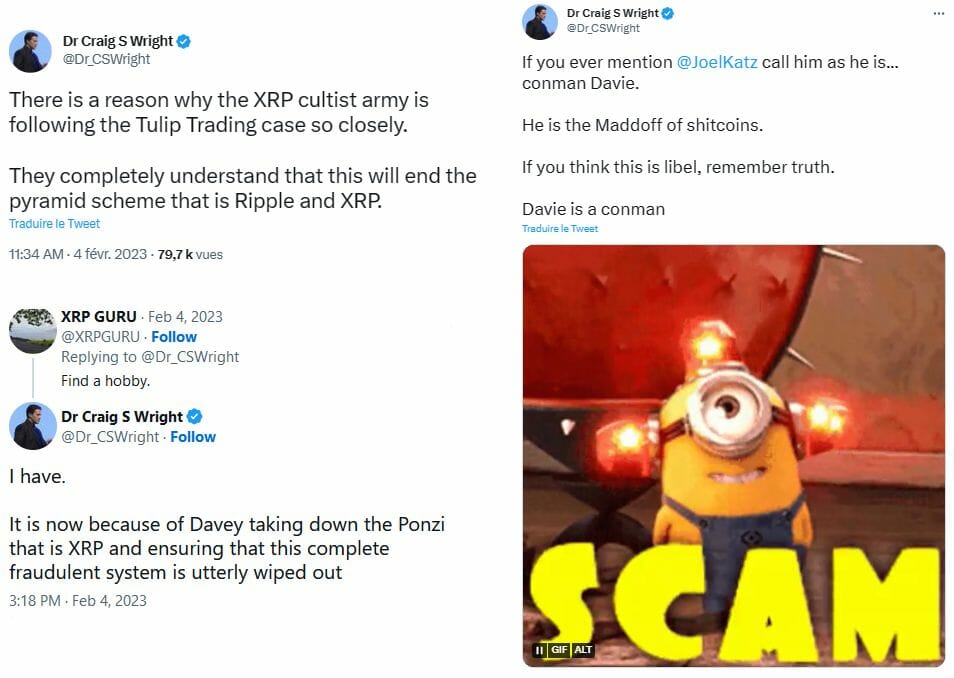
Task: Follow @Dr_CSWright from the reply tweet
Action: 193,437
